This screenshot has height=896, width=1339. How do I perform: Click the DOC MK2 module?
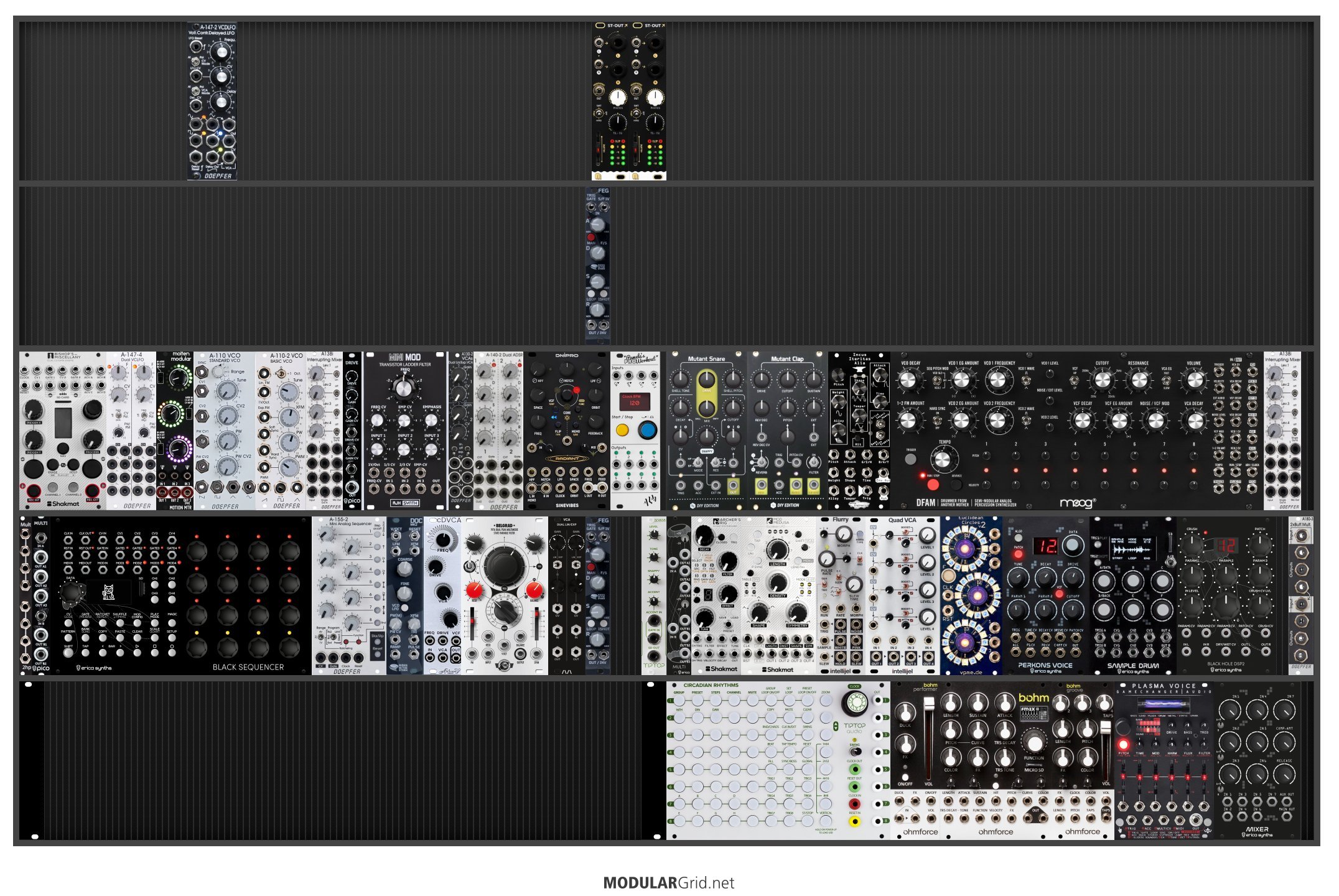pos(405,596)
